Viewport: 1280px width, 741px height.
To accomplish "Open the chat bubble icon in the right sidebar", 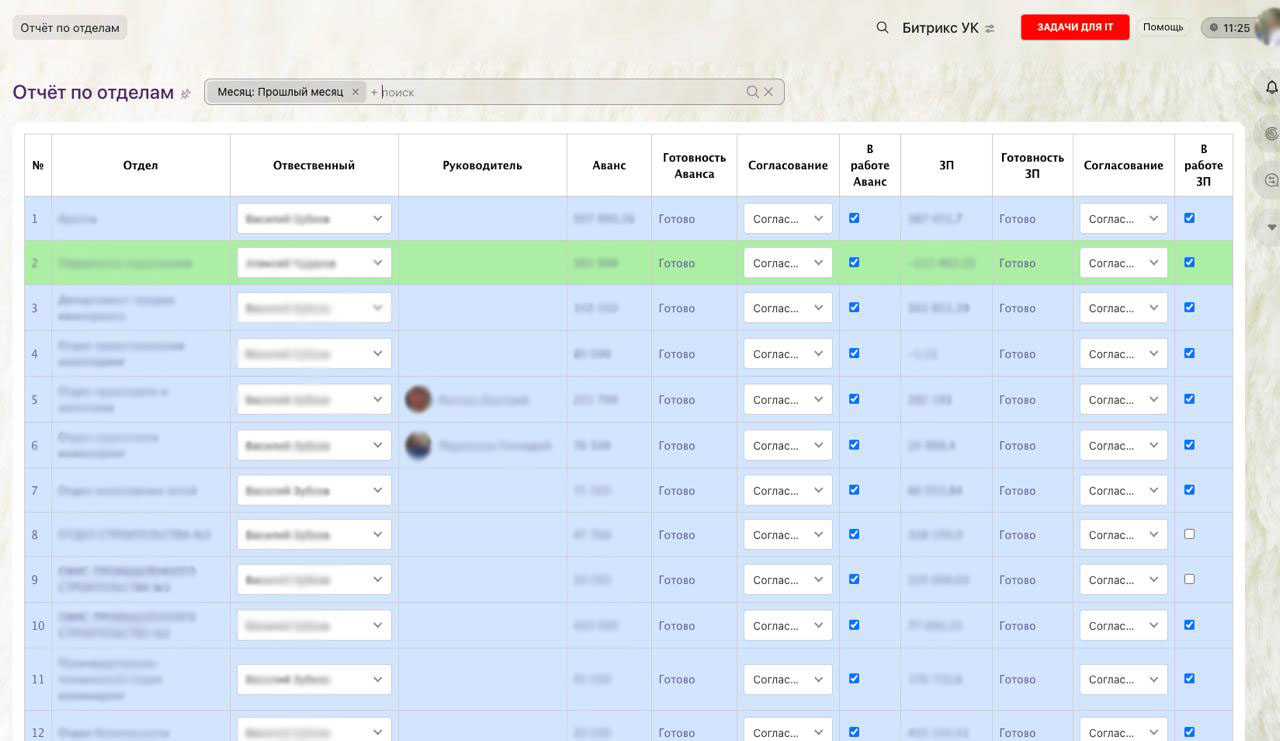I will (1271, 180).
